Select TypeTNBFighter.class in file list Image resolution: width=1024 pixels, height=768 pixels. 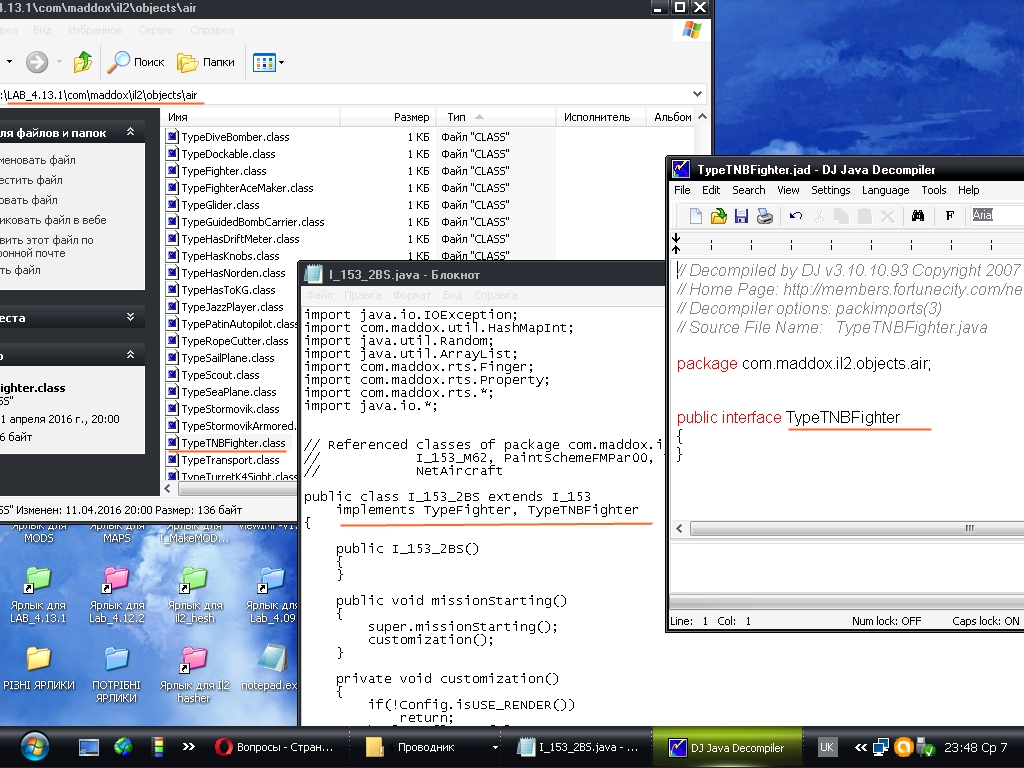[232, 443]
